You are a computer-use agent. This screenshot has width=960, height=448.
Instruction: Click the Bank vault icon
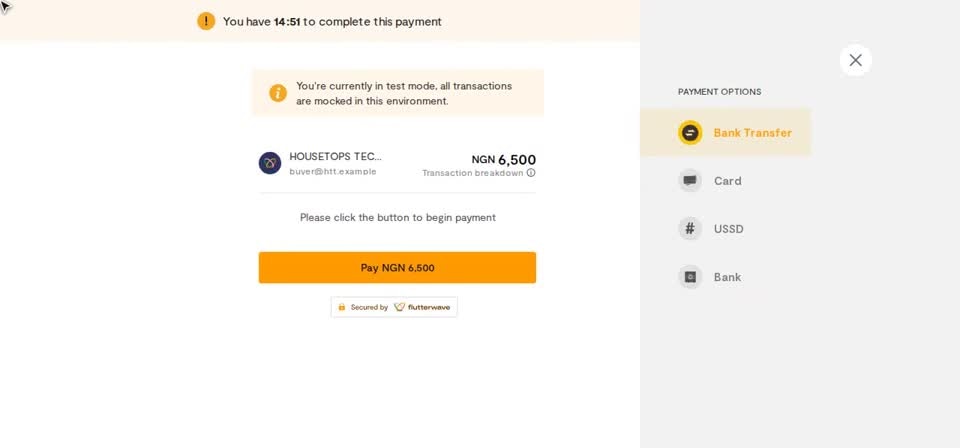(690, 277)
